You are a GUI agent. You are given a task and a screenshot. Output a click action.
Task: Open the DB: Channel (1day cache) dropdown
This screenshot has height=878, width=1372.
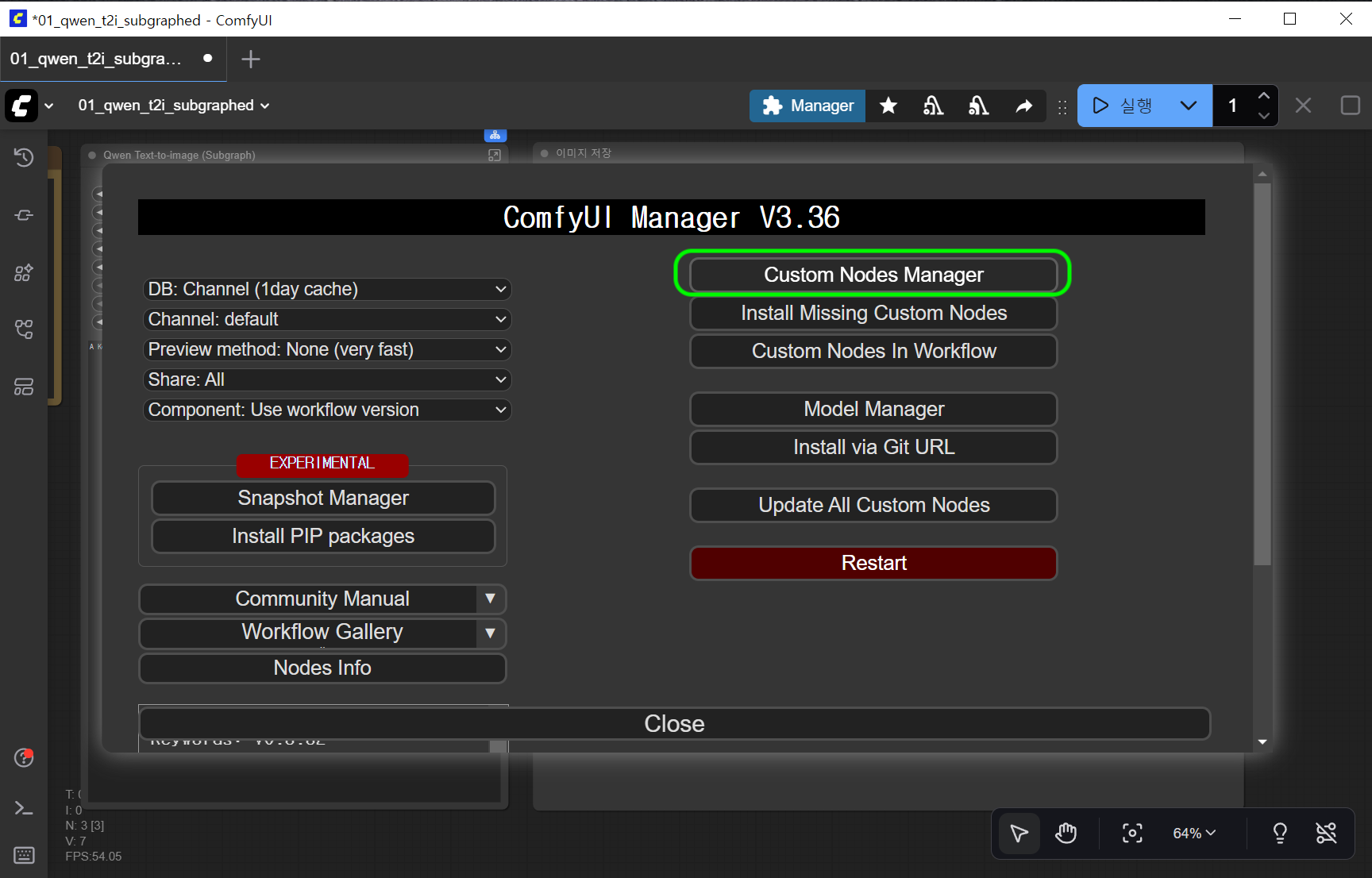click(327, 289)
